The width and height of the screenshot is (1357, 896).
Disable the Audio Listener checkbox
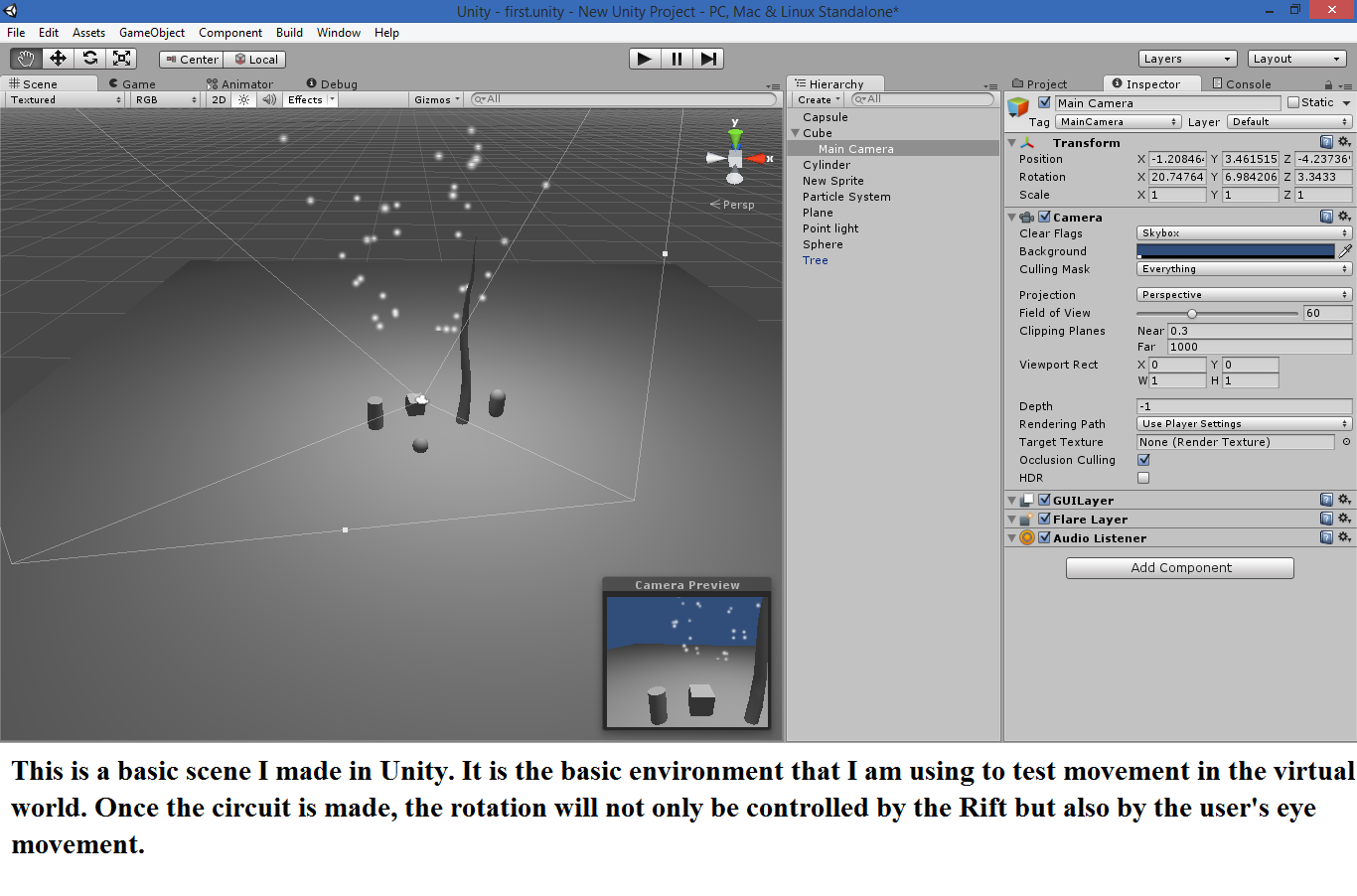1044,537
